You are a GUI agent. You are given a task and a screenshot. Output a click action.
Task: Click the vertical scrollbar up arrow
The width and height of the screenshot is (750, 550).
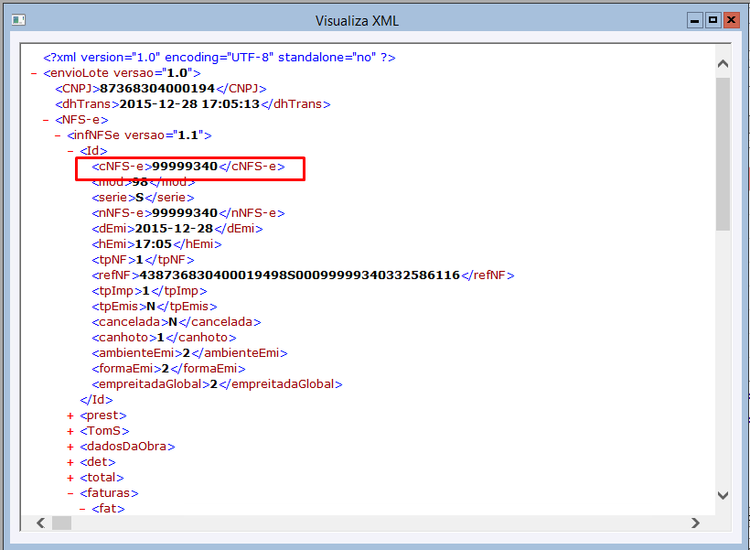tap(723, 63)
